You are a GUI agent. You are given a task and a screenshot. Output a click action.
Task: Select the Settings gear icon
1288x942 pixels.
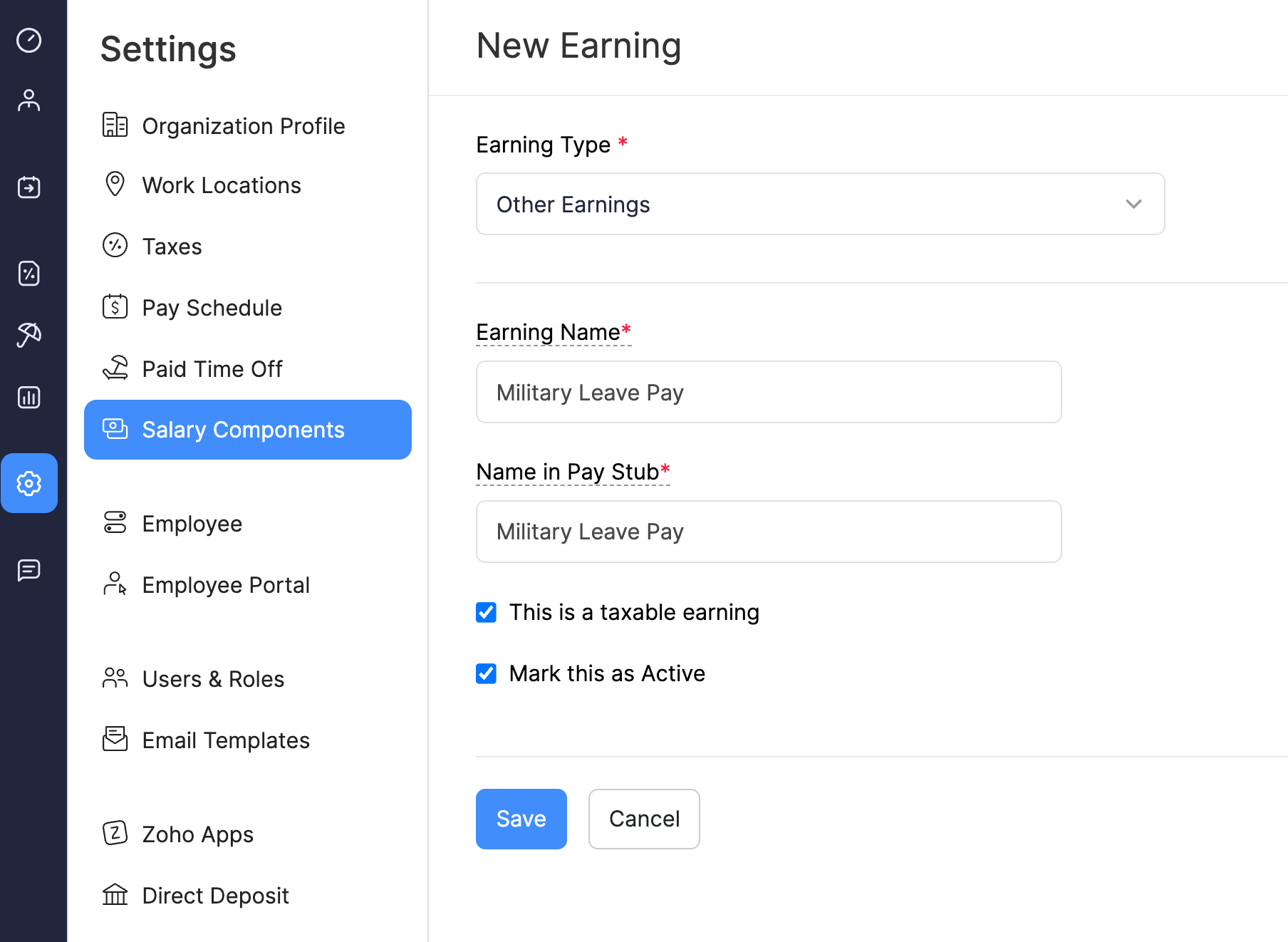pos(28,483)
